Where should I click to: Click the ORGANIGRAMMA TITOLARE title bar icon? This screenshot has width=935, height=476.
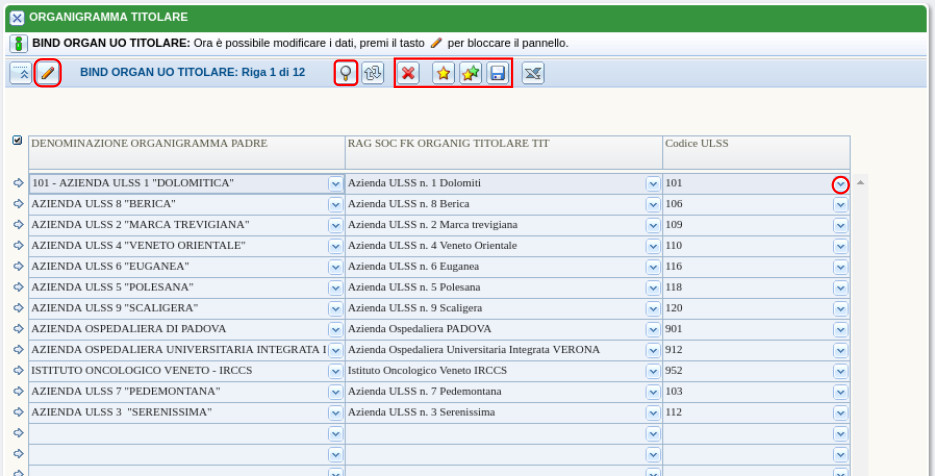coord(16,17)
